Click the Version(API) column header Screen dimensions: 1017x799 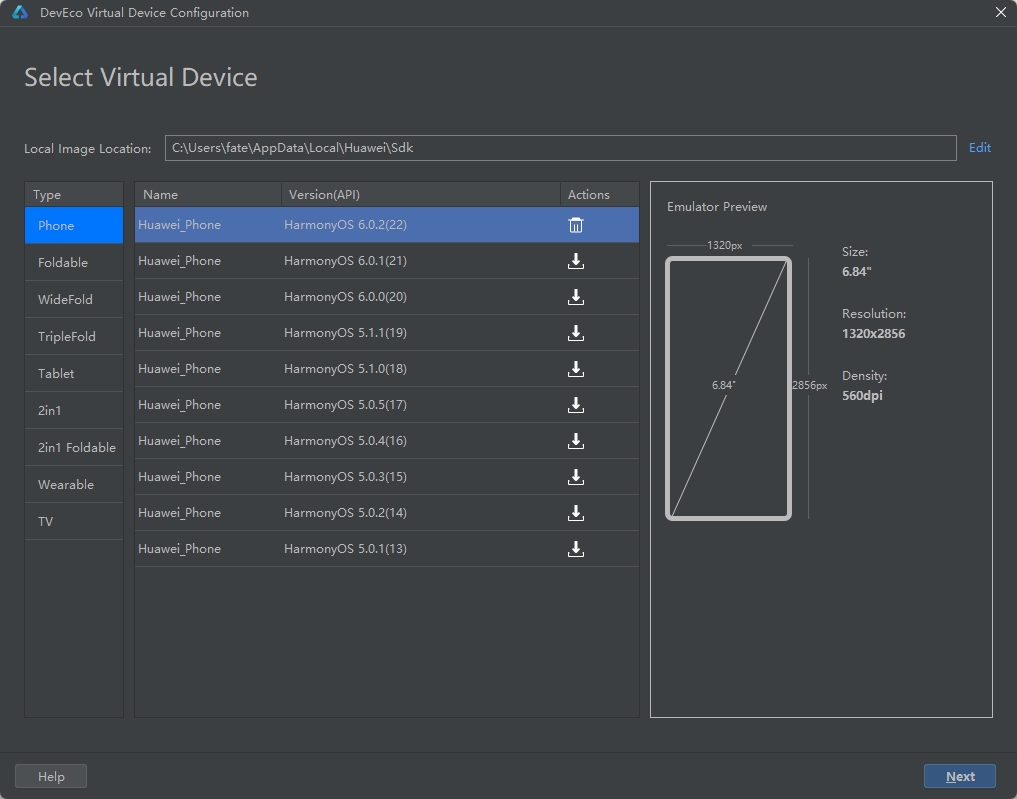pyautogui.click(x=421, y=195)
